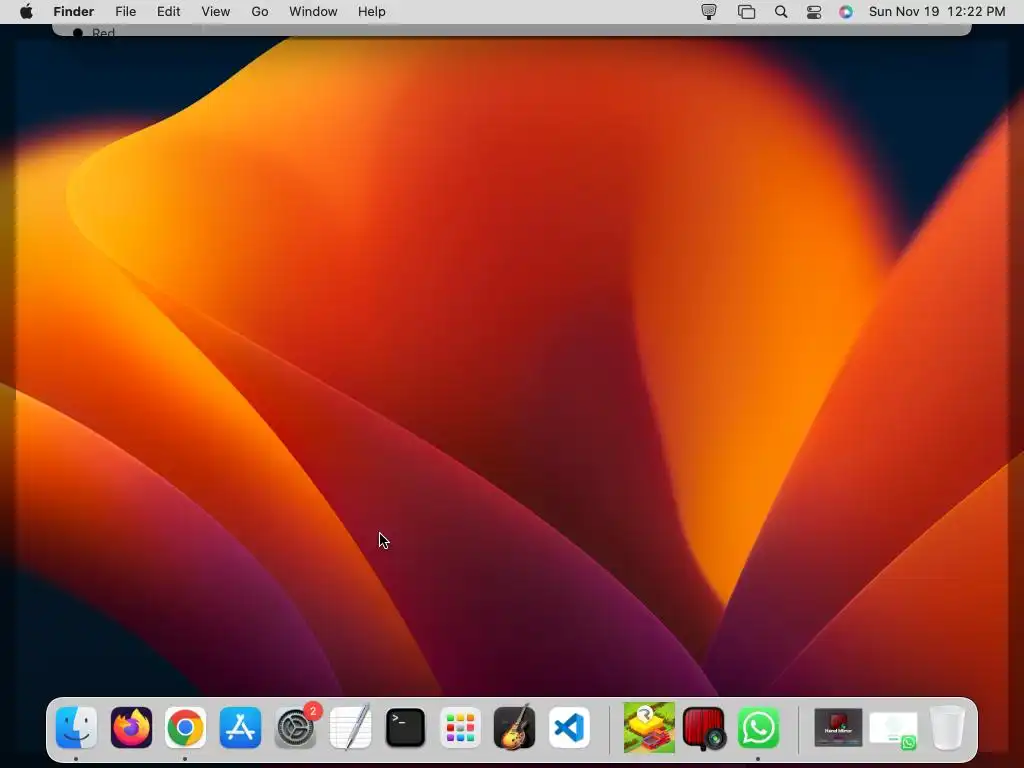Activate Siri from menu bar
Viewport: 1024px width, 768px height.
(846, 12)
